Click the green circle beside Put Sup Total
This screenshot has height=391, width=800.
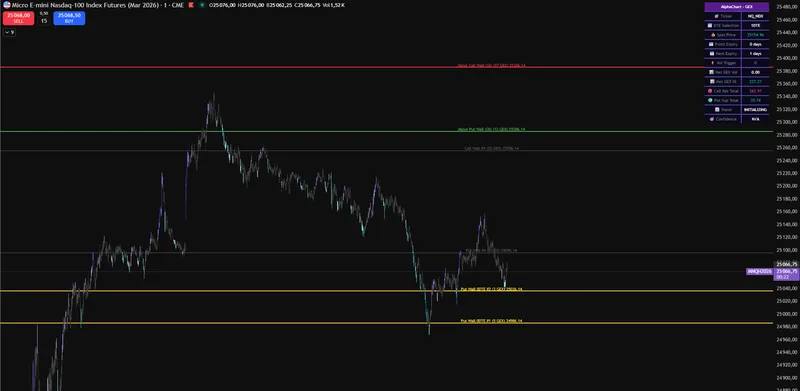(x=709, y=100)
